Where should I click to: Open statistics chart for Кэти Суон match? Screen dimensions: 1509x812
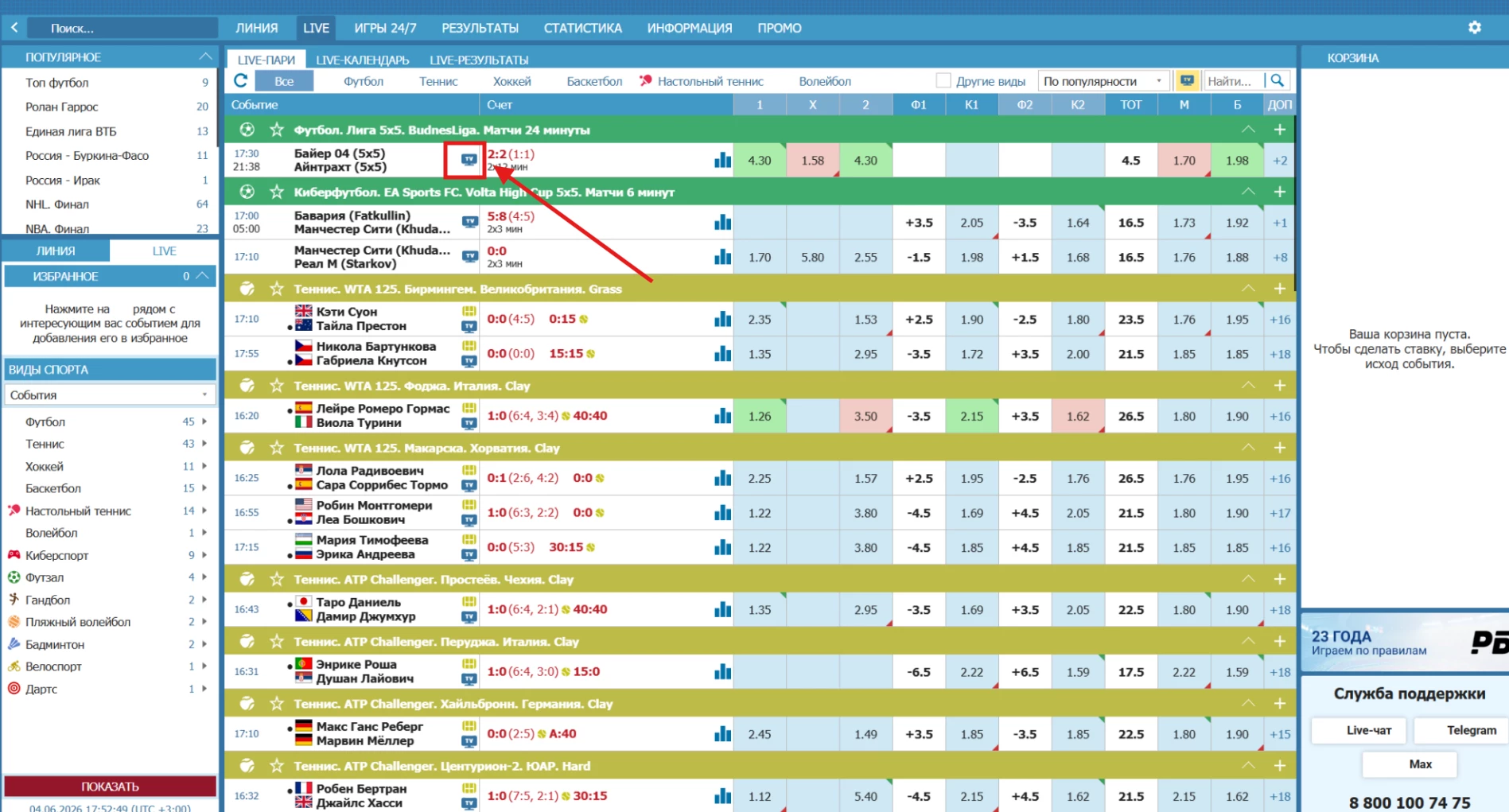[722, 319]
